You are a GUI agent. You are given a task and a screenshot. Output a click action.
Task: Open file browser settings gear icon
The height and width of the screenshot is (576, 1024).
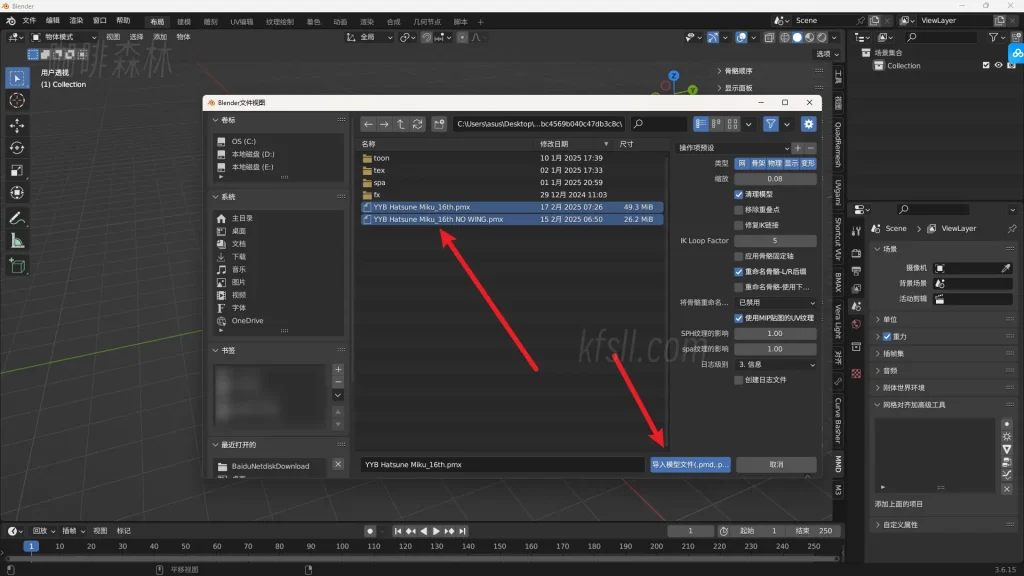(808, 124)
